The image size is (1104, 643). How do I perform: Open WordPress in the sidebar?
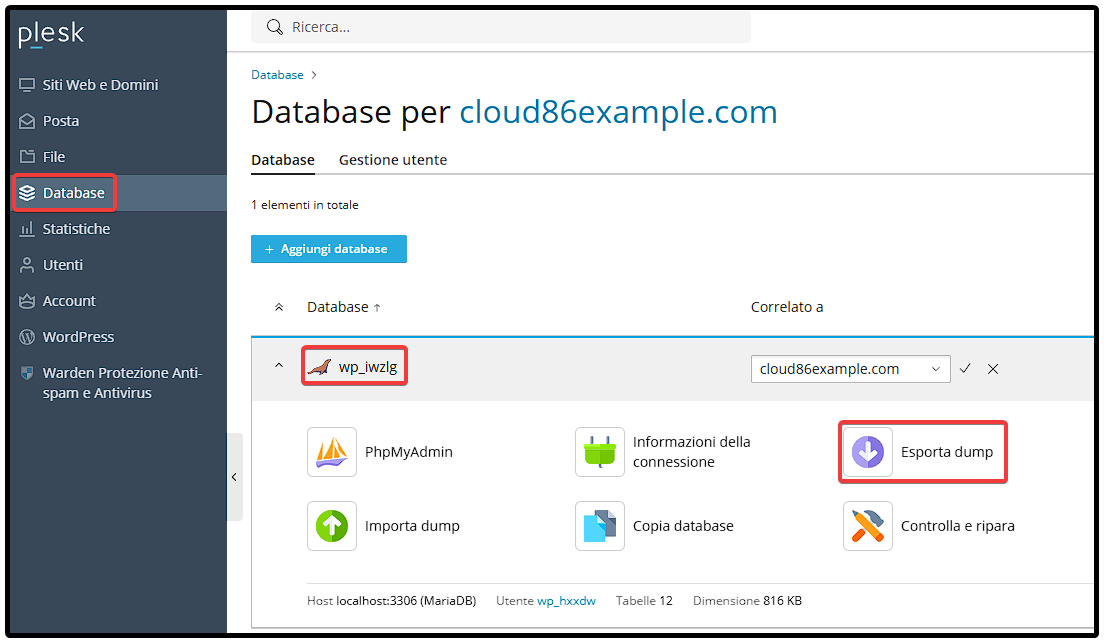pyautogui.click(x=78, y=336)
